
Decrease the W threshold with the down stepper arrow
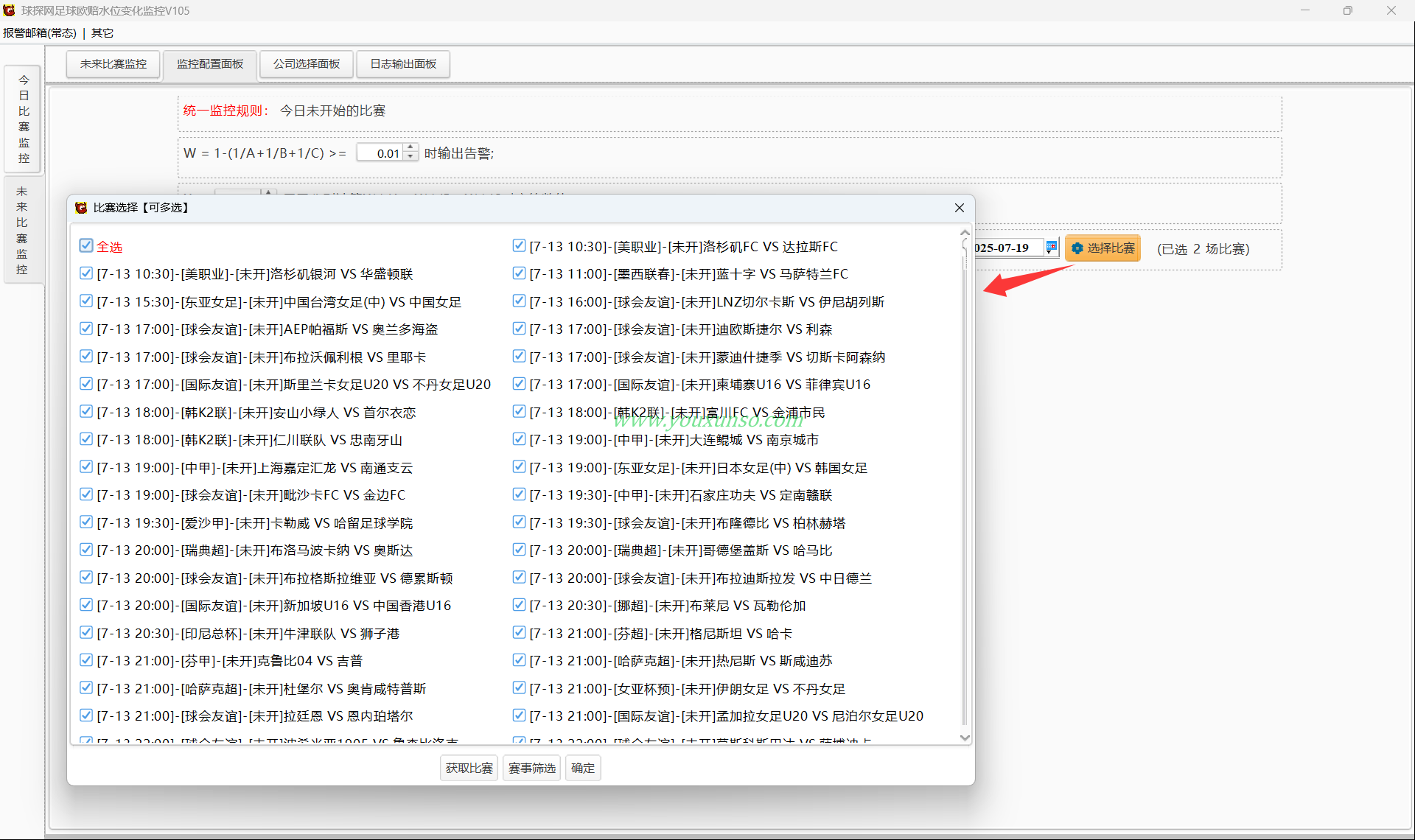410,157
